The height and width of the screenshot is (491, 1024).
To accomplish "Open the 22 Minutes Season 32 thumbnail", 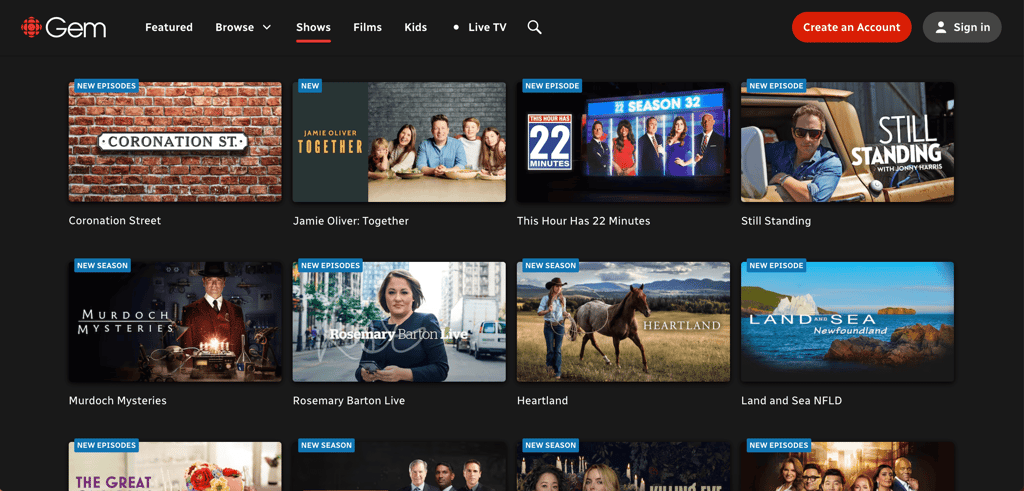I will [624, 142].
